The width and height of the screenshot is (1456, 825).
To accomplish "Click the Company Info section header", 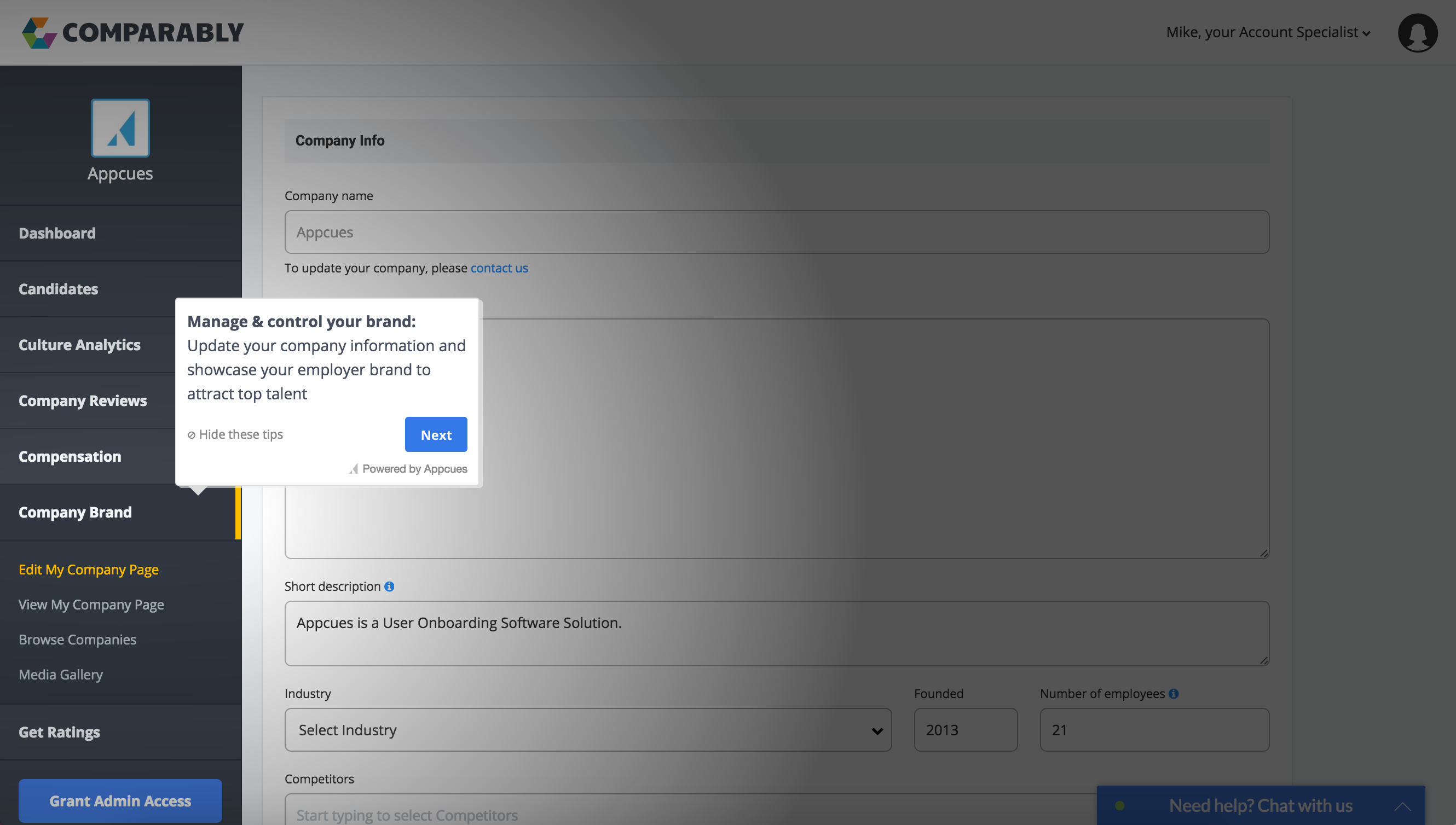I will (777, 141).
